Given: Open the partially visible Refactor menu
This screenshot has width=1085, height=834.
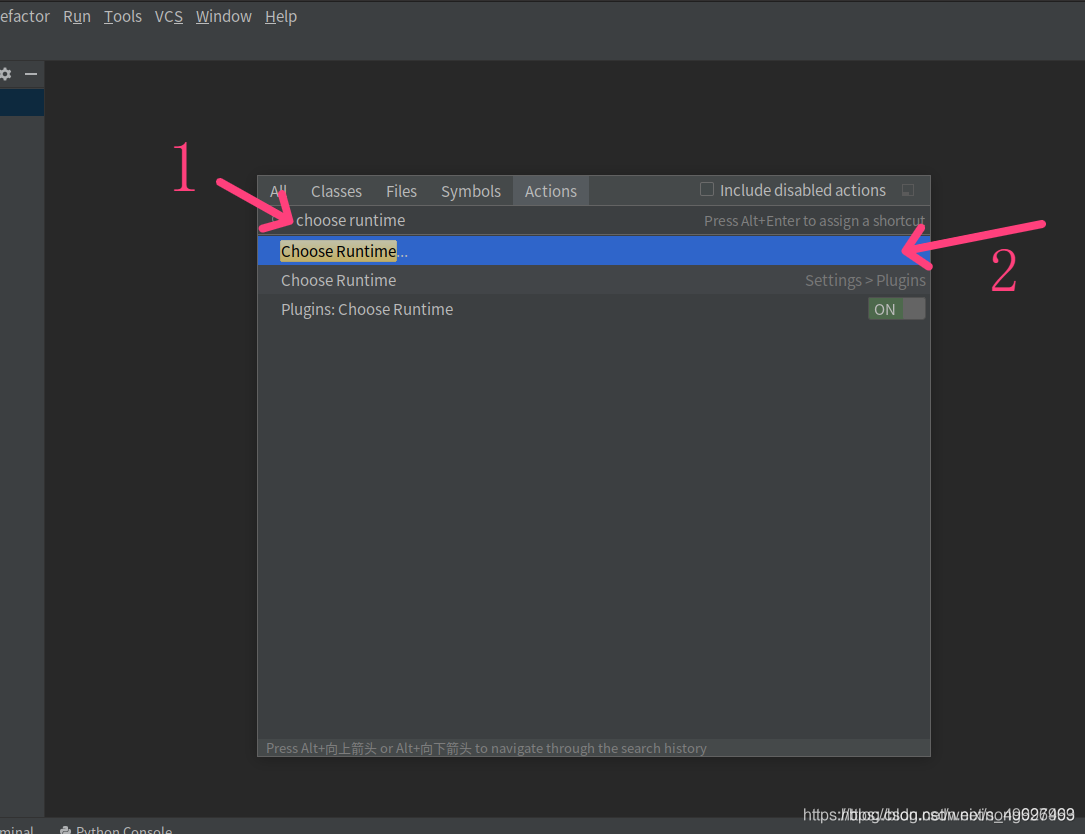Looking at the screenshot, I should click(x=25, y=17).
